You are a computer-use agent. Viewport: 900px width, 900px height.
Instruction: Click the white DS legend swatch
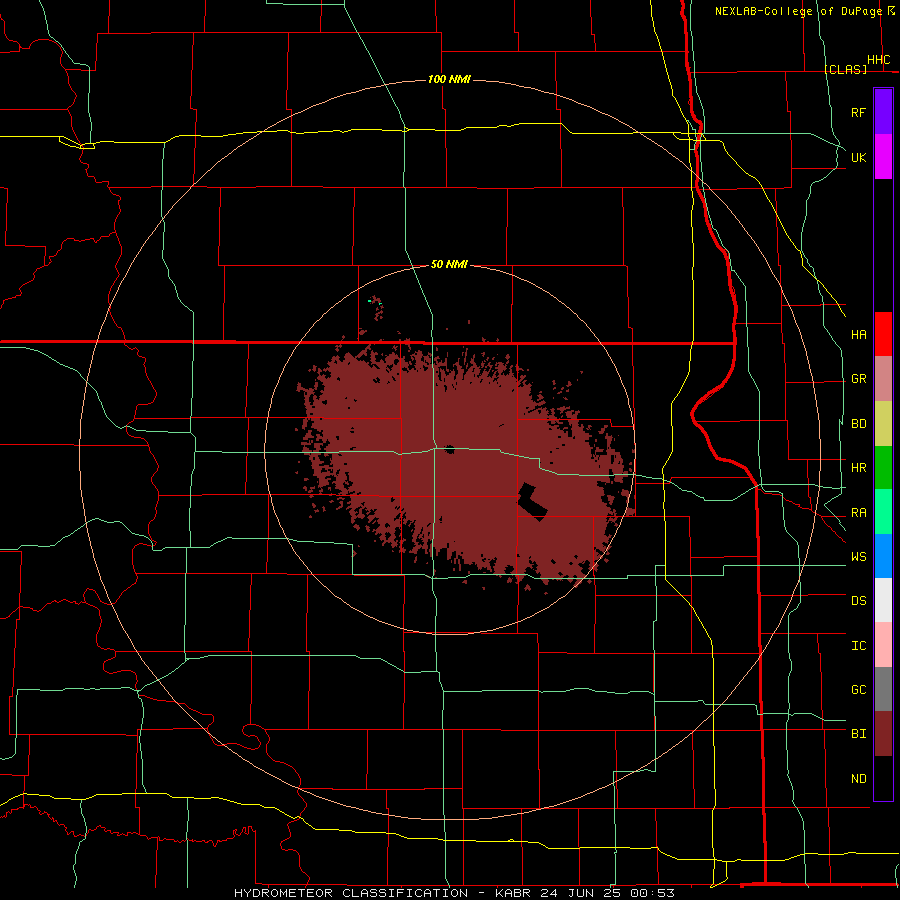coord(883,600)
